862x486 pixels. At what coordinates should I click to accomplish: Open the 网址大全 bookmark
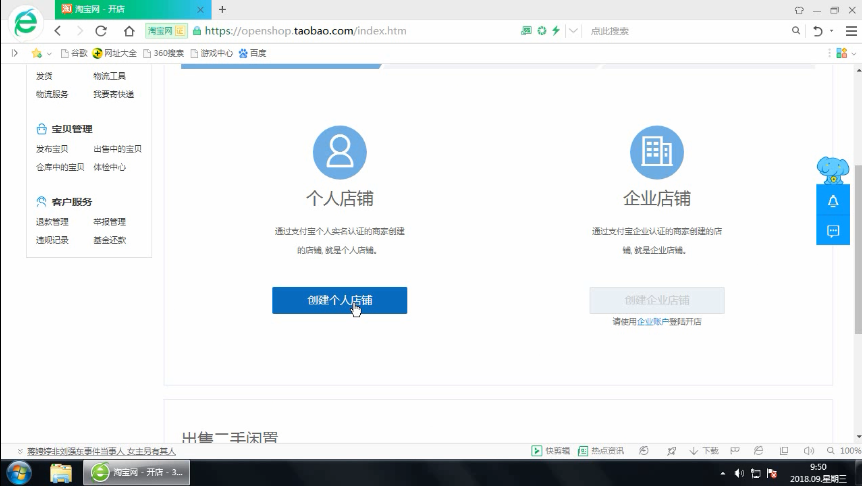coord(114,53)
